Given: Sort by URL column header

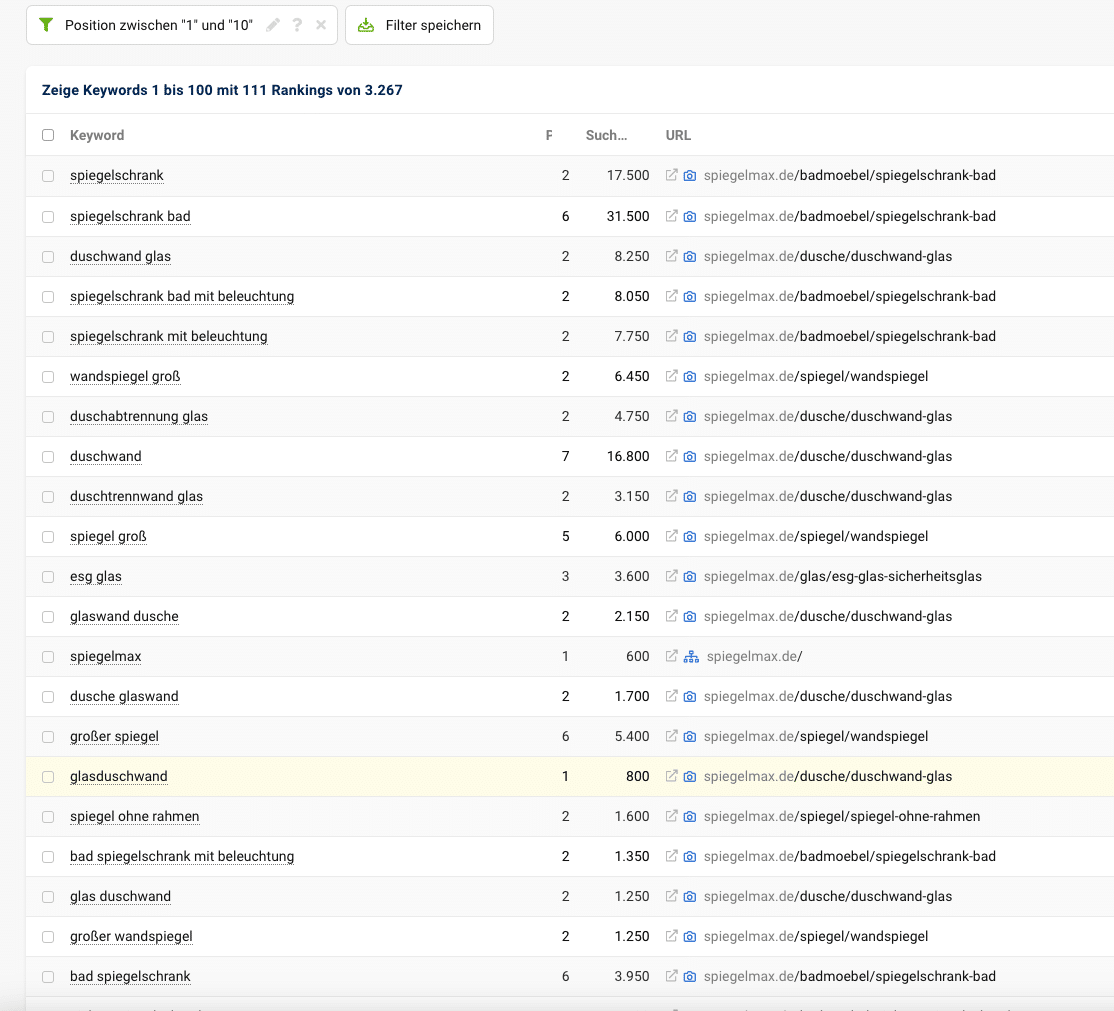Looking at the screenshot, I should [x=678, y=135].
